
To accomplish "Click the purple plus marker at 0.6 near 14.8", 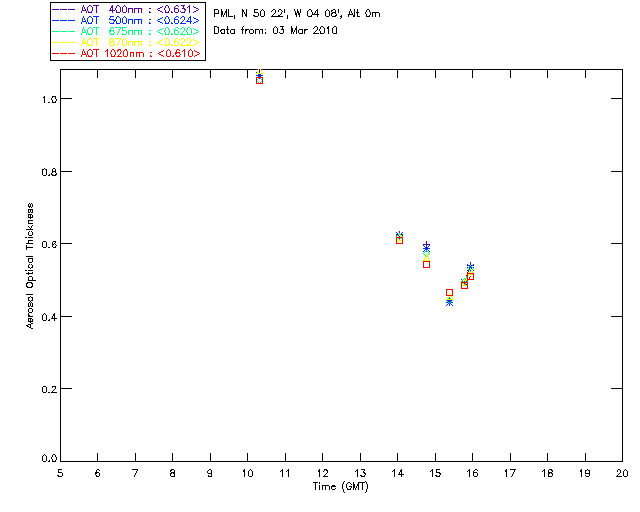I will pyautogui.click(x=427, y=245).
